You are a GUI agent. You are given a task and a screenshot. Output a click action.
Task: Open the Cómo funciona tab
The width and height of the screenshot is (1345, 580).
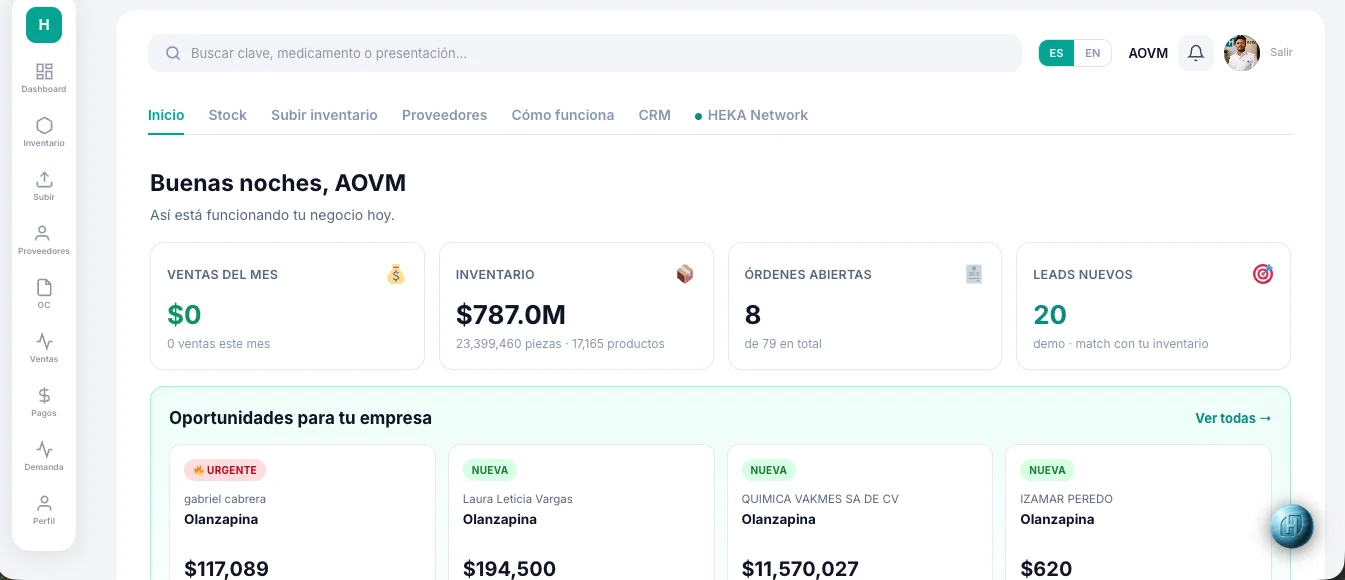563,115
